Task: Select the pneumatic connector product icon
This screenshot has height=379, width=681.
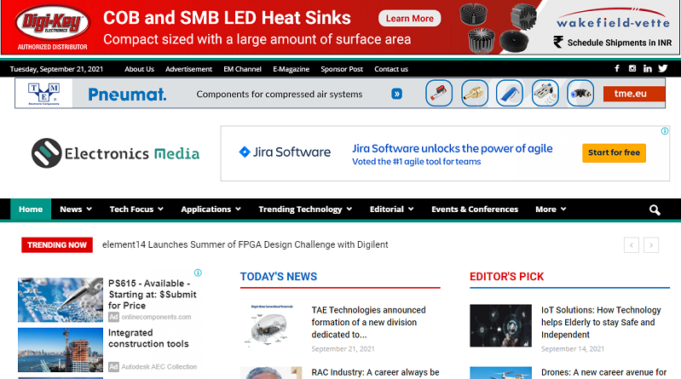Action: [545, 93]
